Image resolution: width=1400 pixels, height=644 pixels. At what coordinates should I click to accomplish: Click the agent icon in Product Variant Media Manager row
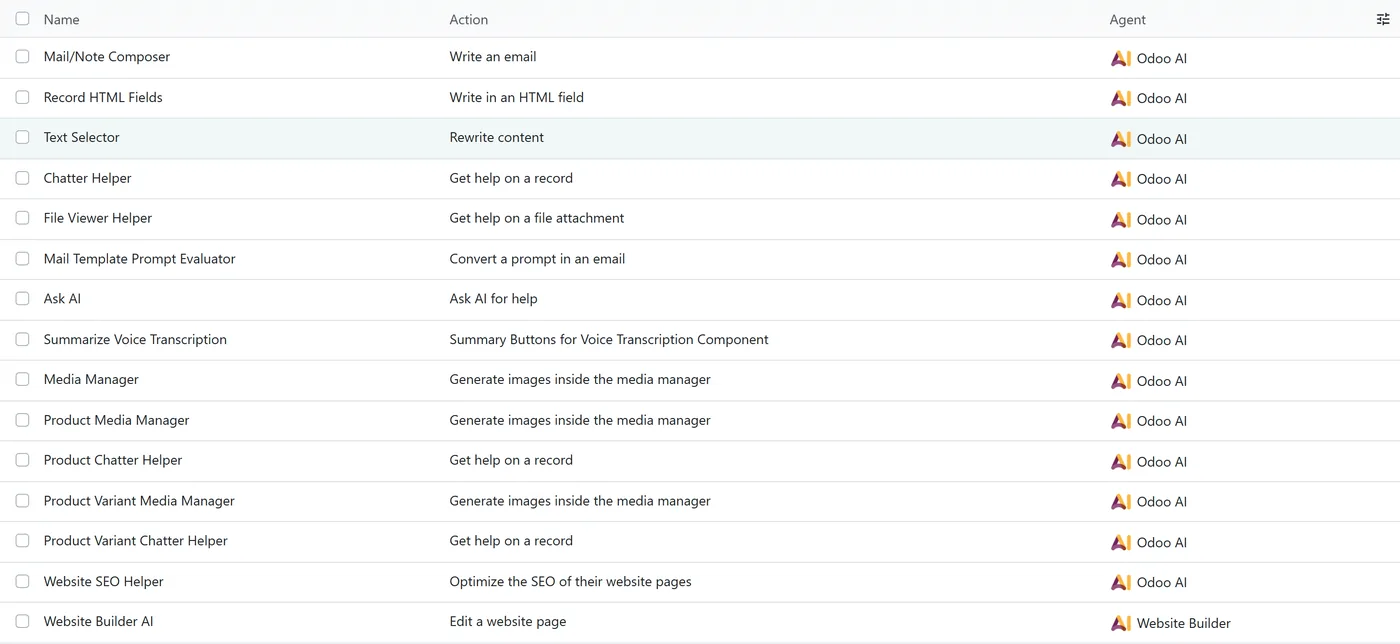1121,502
